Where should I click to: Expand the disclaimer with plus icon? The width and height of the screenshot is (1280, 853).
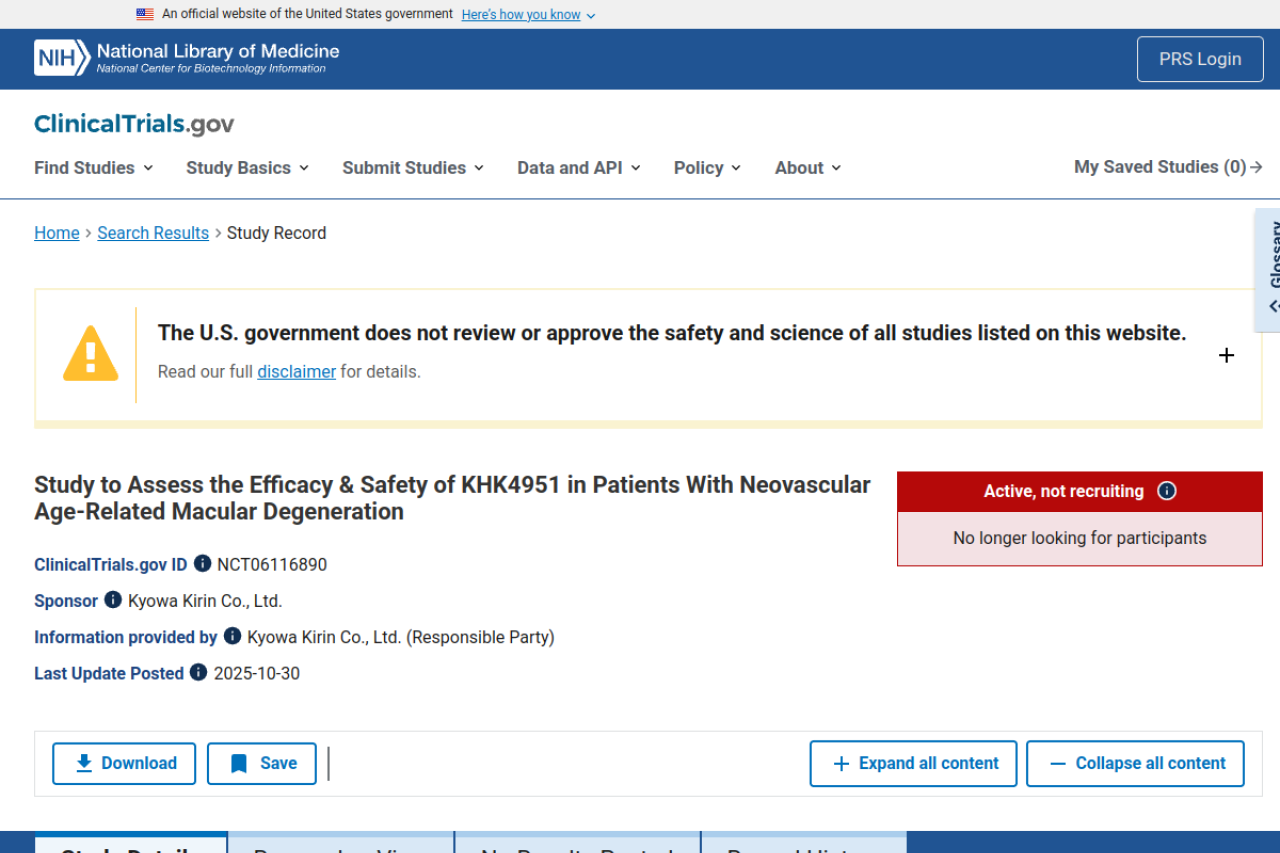click(1226, 355)
